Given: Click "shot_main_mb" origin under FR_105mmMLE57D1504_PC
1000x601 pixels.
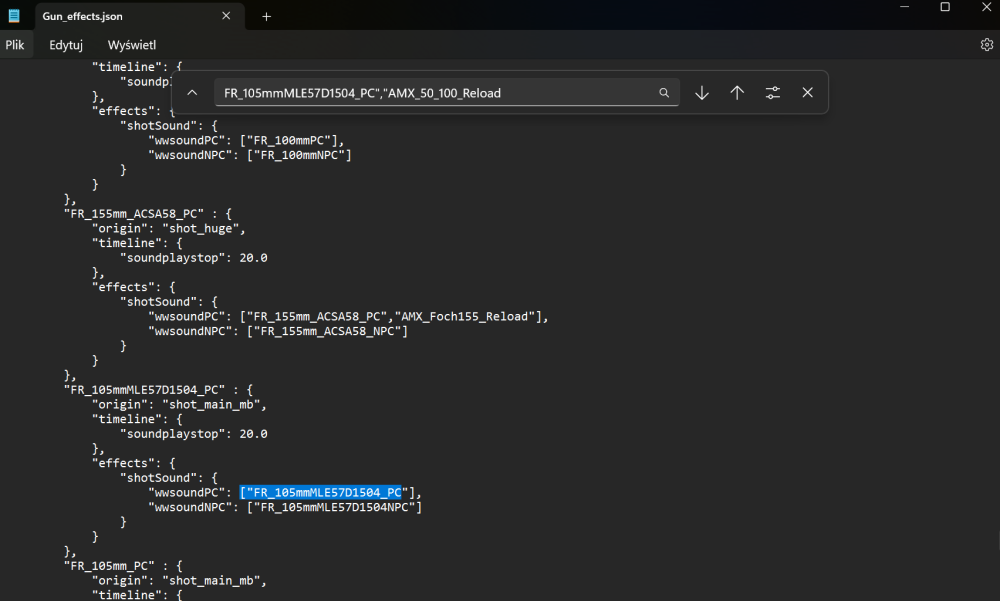Looking at the screenshot, I should [x=211, y=404].
